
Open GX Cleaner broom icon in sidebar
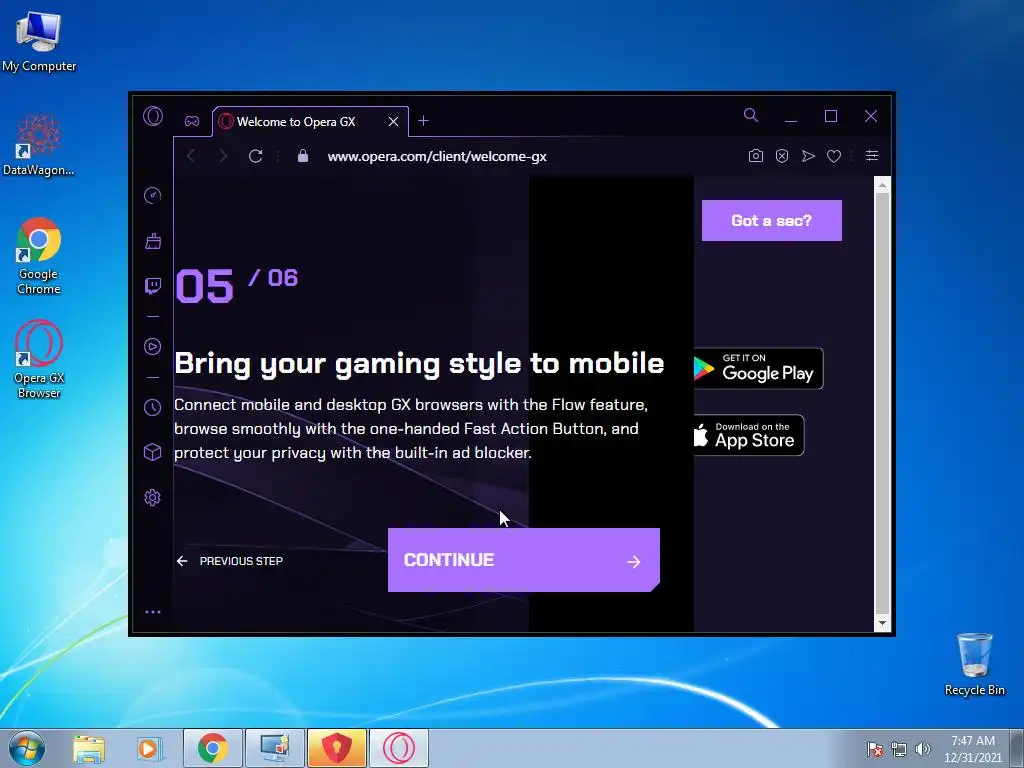pyautogui.click(x=153, y=241)
